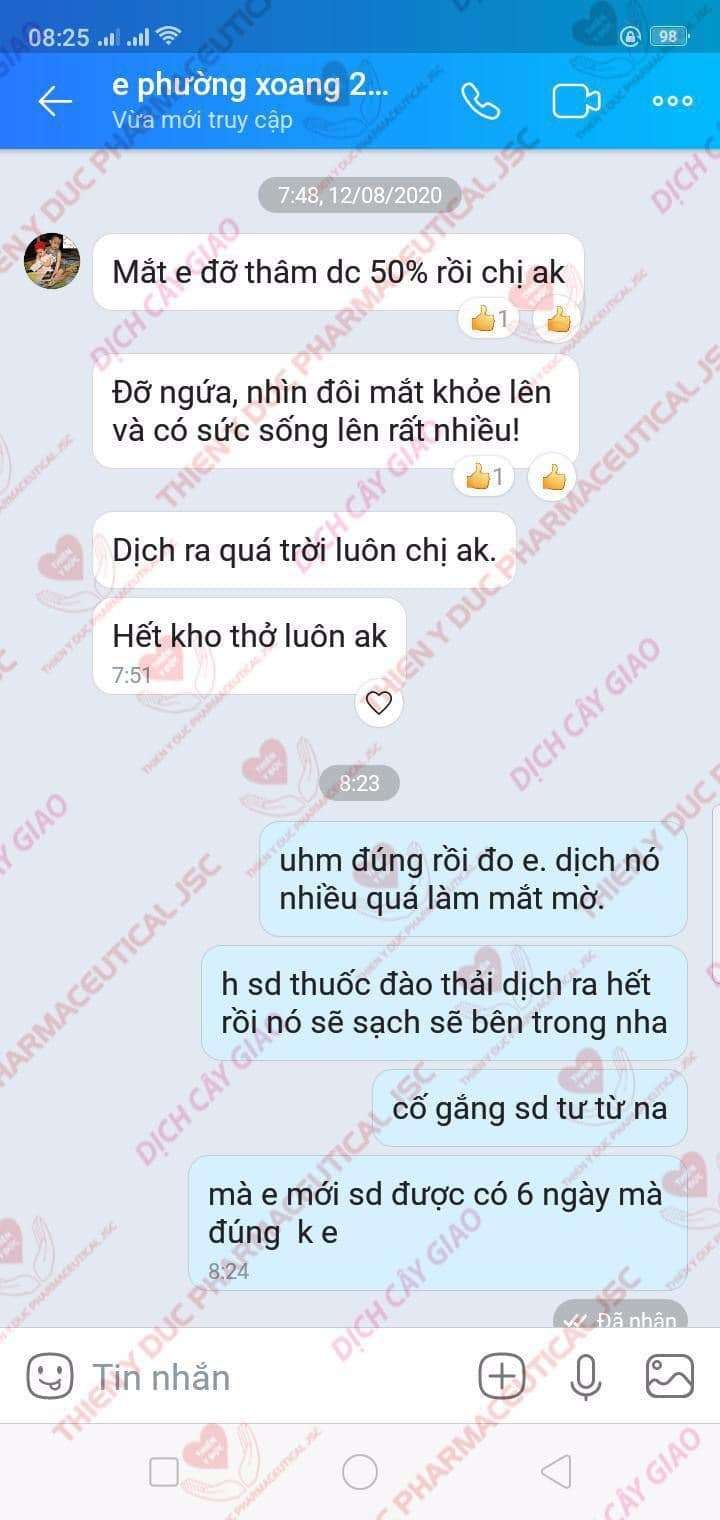720x1520 pixels.
Task: Open sticker picker smiley face icon
Action: [x=49, y=1376]
